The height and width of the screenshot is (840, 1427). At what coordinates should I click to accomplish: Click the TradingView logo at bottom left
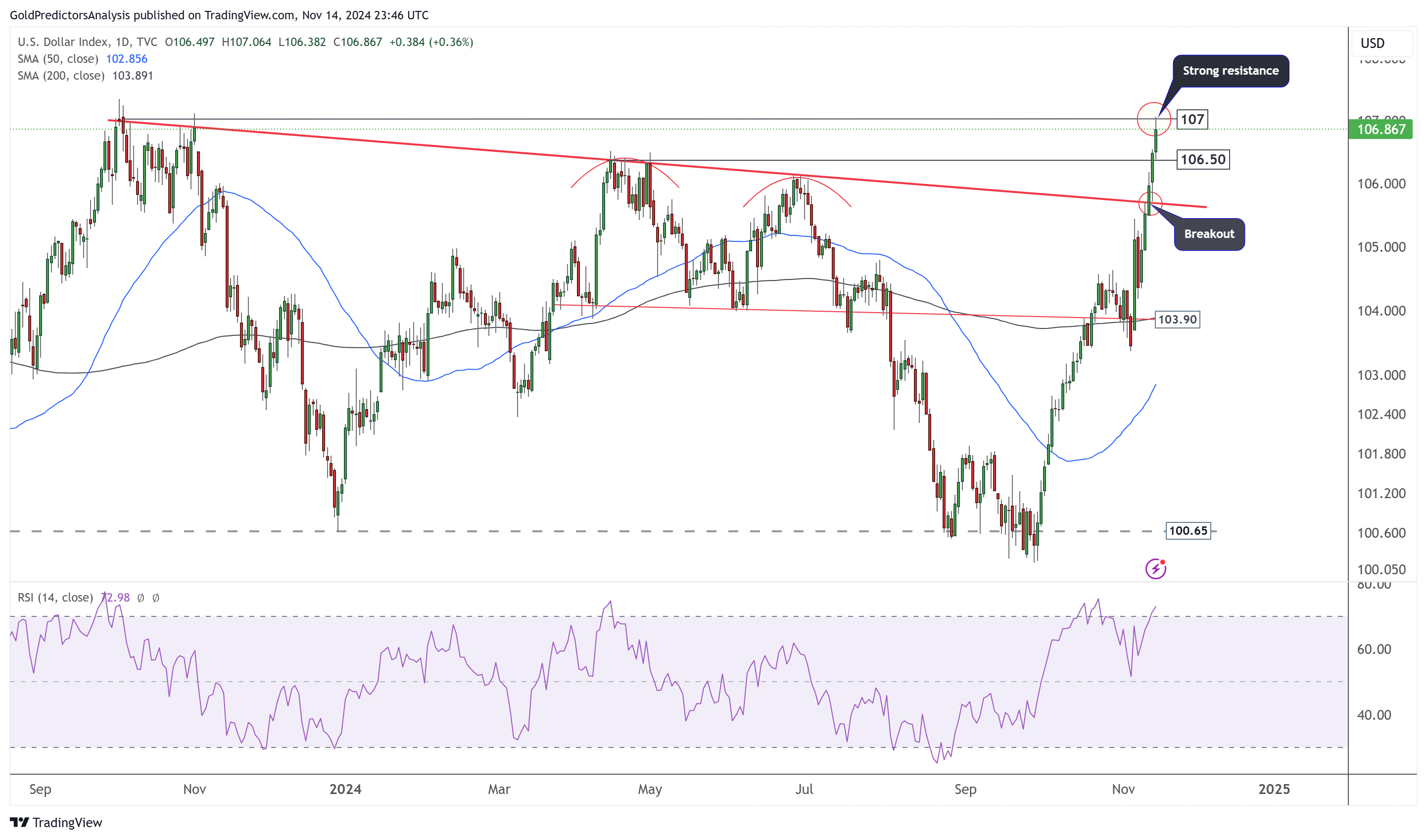tap(55, 823)
